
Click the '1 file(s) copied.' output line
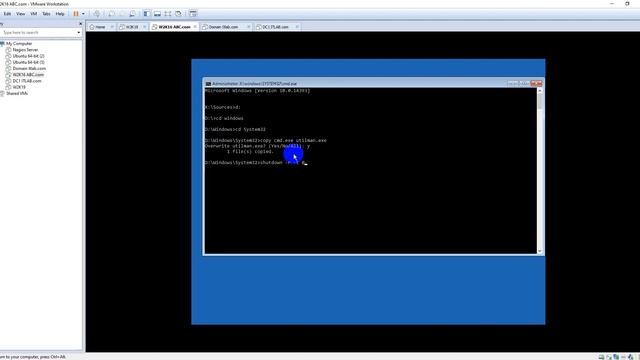point(250,151)
